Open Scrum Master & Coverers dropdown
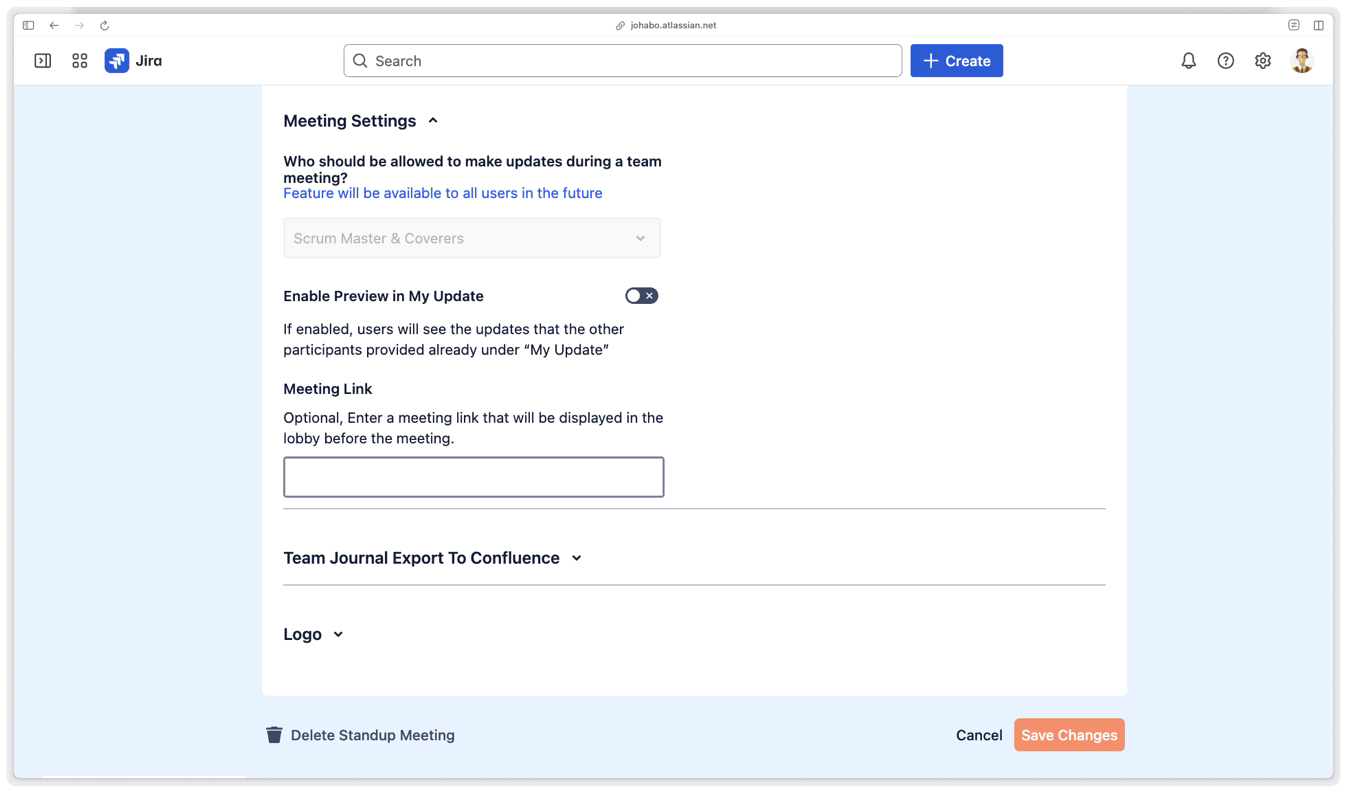 coord(471,238)
